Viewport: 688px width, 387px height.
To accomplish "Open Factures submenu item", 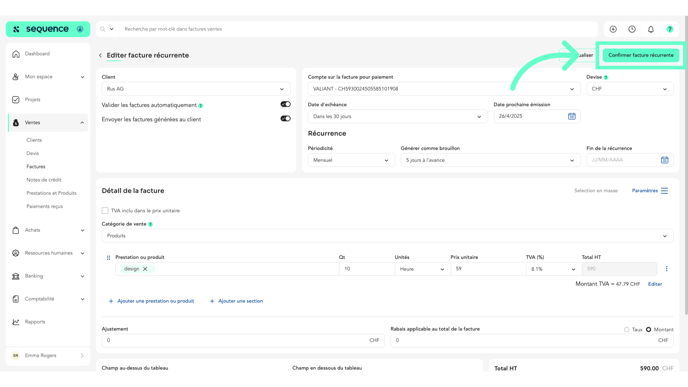I will pos(36,166).
